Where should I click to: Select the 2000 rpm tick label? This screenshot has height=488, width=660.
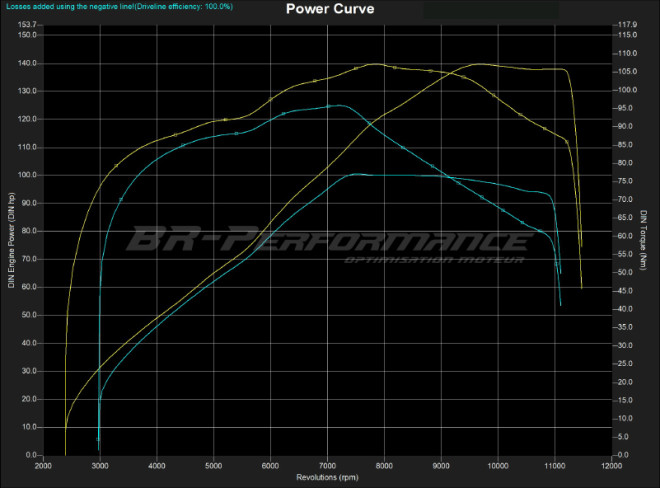tap(43, 466)
